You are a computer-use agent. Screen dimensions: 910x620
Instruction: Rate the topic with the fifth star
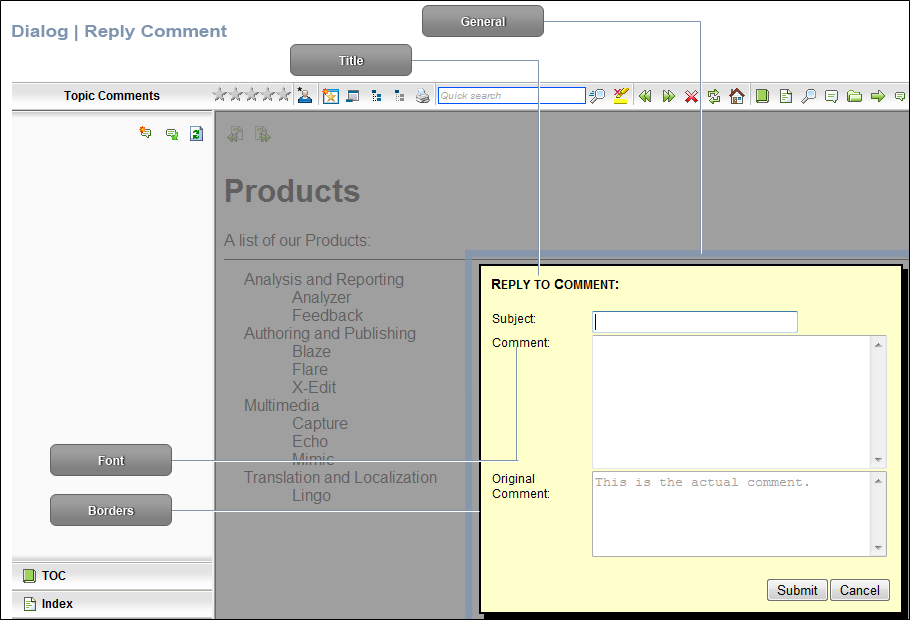tap(283, 94)
